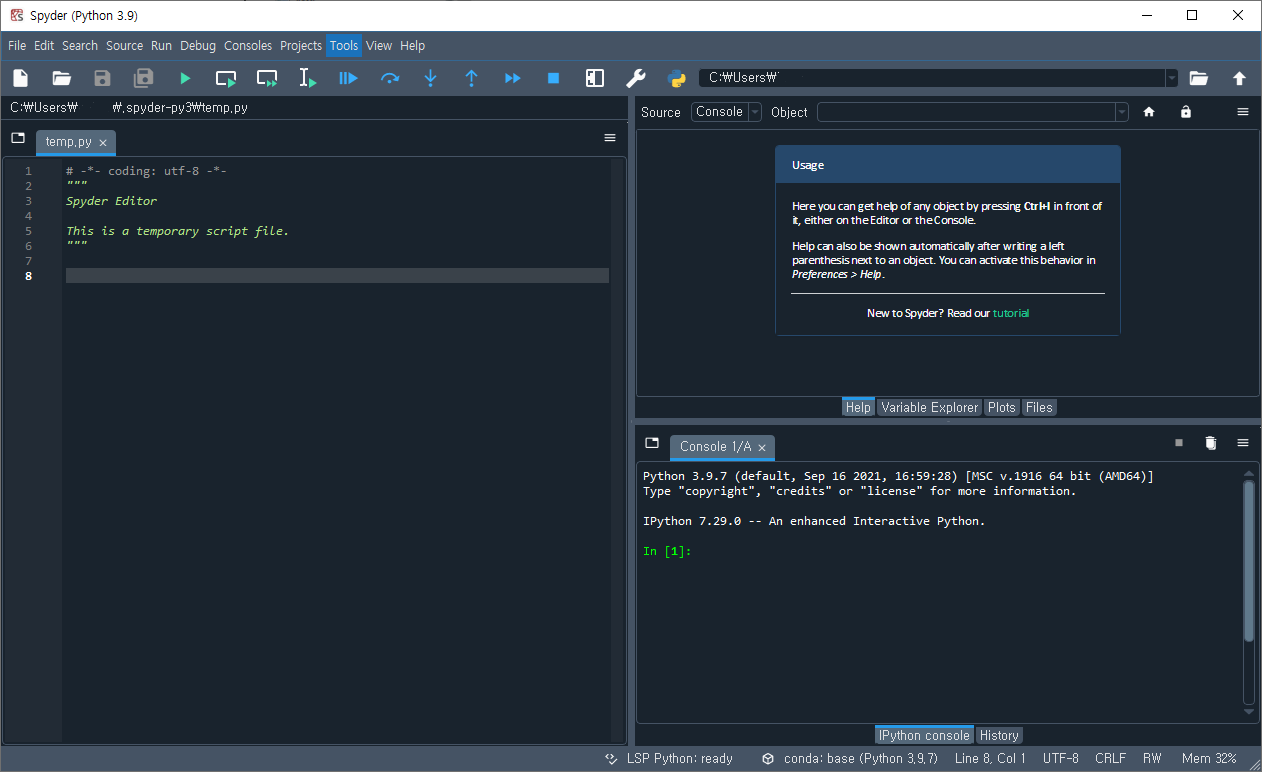Click the IPython console vertical scrollbar
Viewport: 1262px width, 772px height.
coord(1248,560)
